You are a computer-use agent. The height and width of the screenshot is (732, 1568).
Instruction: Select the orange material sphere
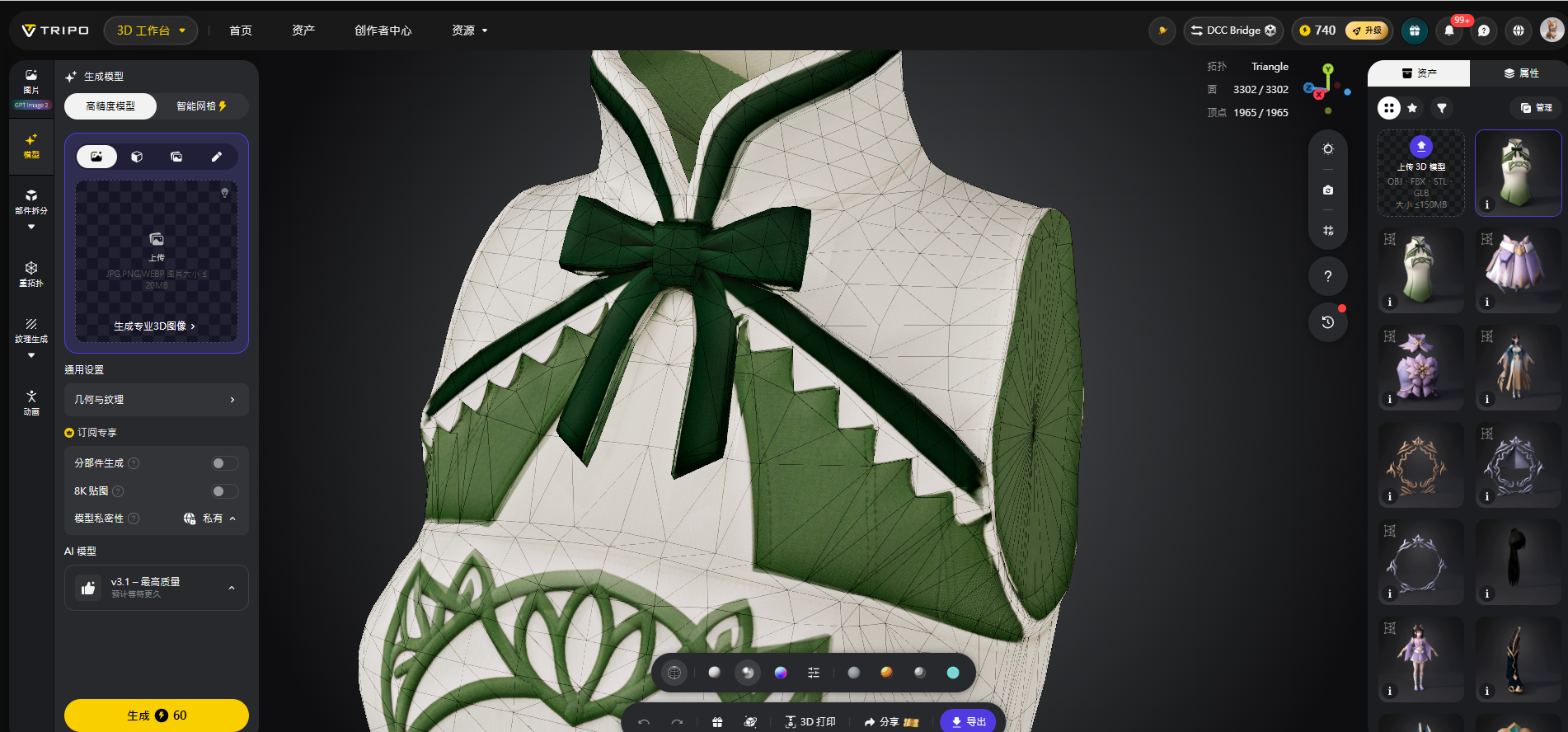click(x=887, y=673)
